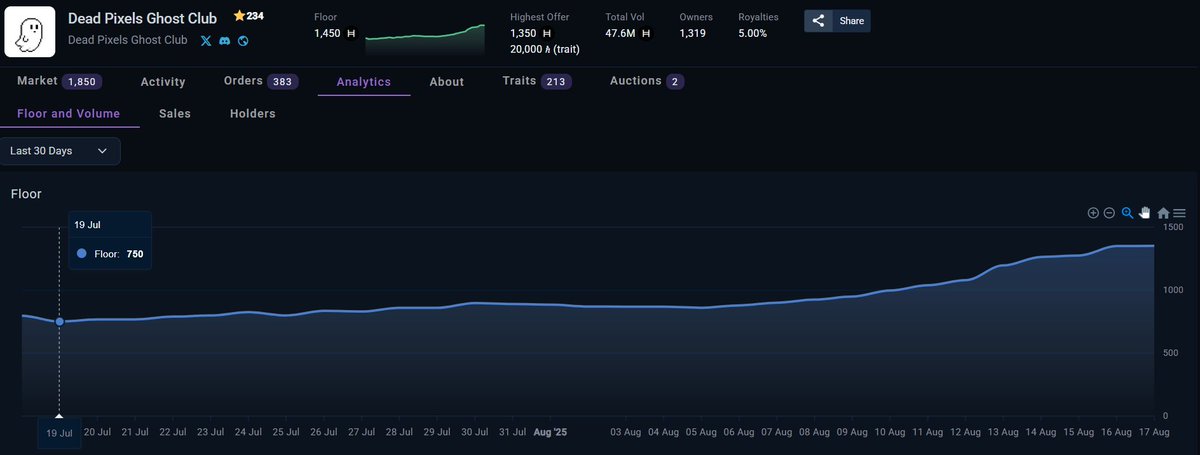The image size is (1200, 455).
Task: Reset chart zoom with home icon
Action: click(x=1163, y=213)
